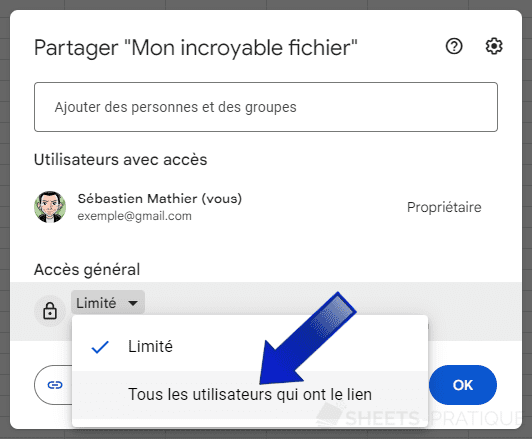Click Sébastien Mathier's avatar picture
Viewport: 532px width, 439px height.
pyautogui.click(x=50, y=207)
